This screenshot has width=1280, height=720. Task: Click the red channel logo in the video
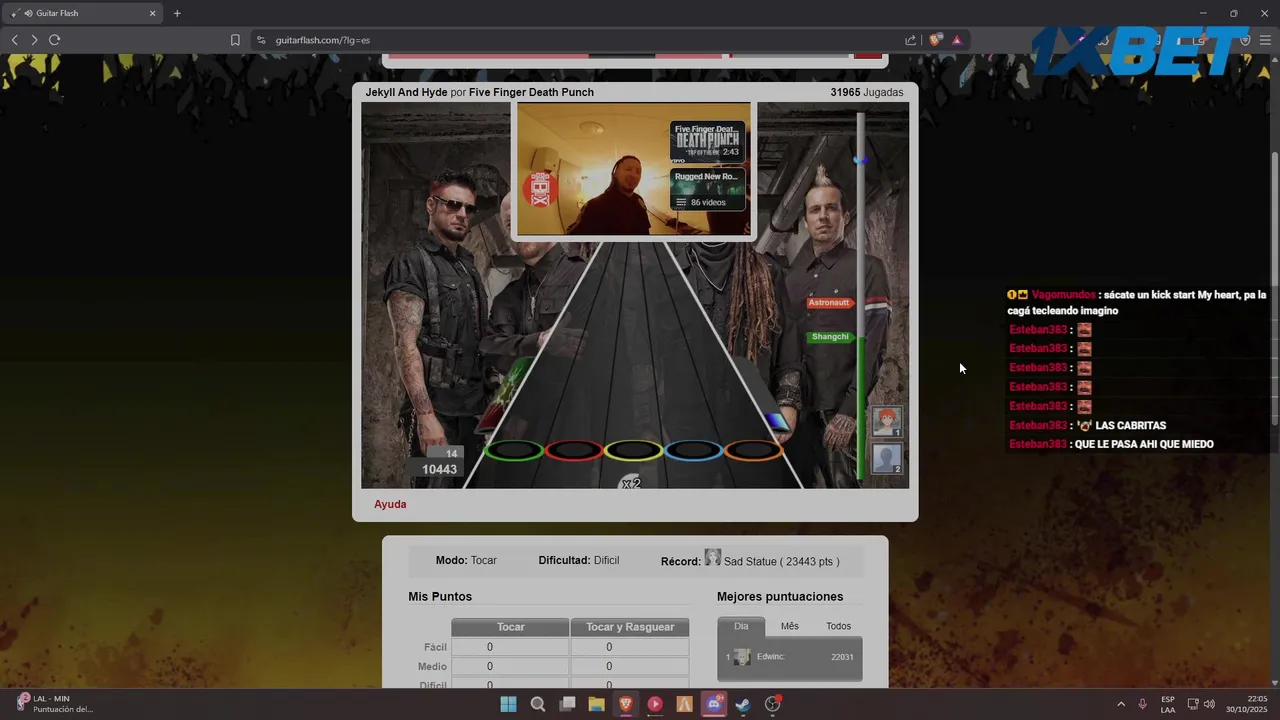pyautogui.click(x=540, y=188)
